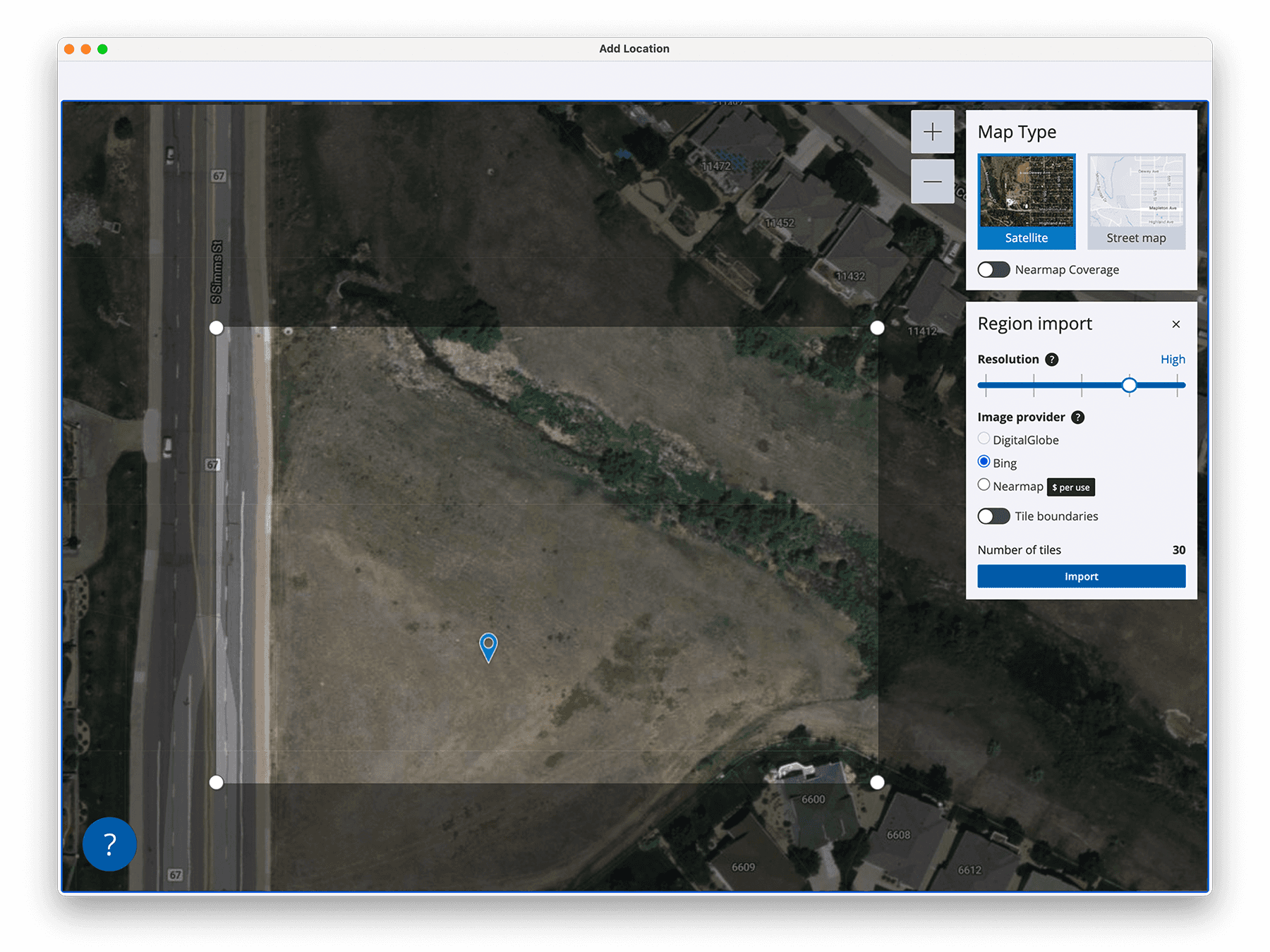Click the zoom out minus button

pyautogui.click(x=932, y=182)
